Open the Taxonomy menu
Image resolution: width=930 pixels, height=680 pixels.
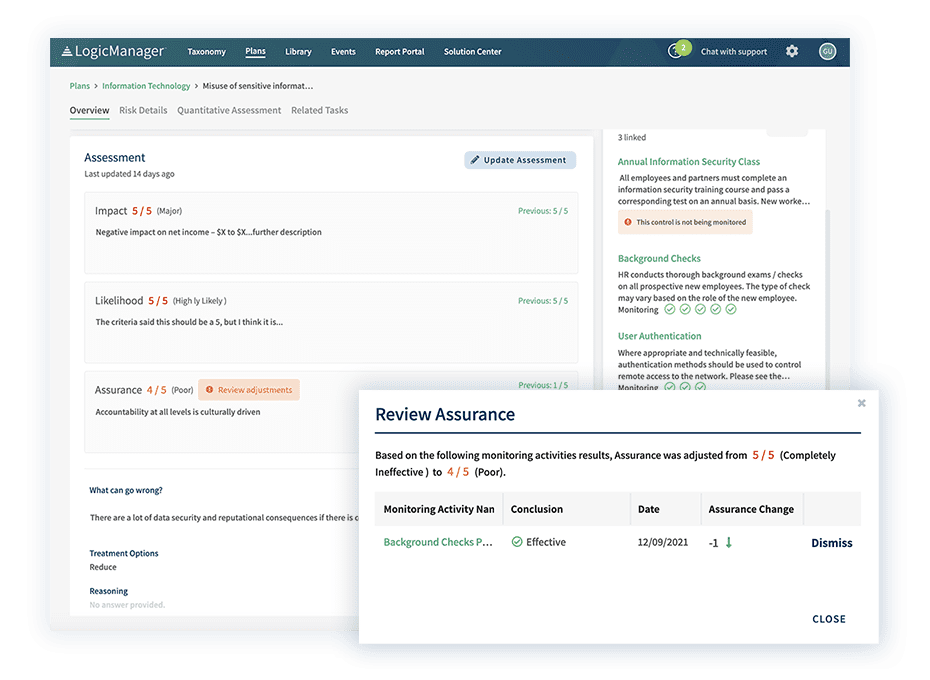(x=206, y=52)
